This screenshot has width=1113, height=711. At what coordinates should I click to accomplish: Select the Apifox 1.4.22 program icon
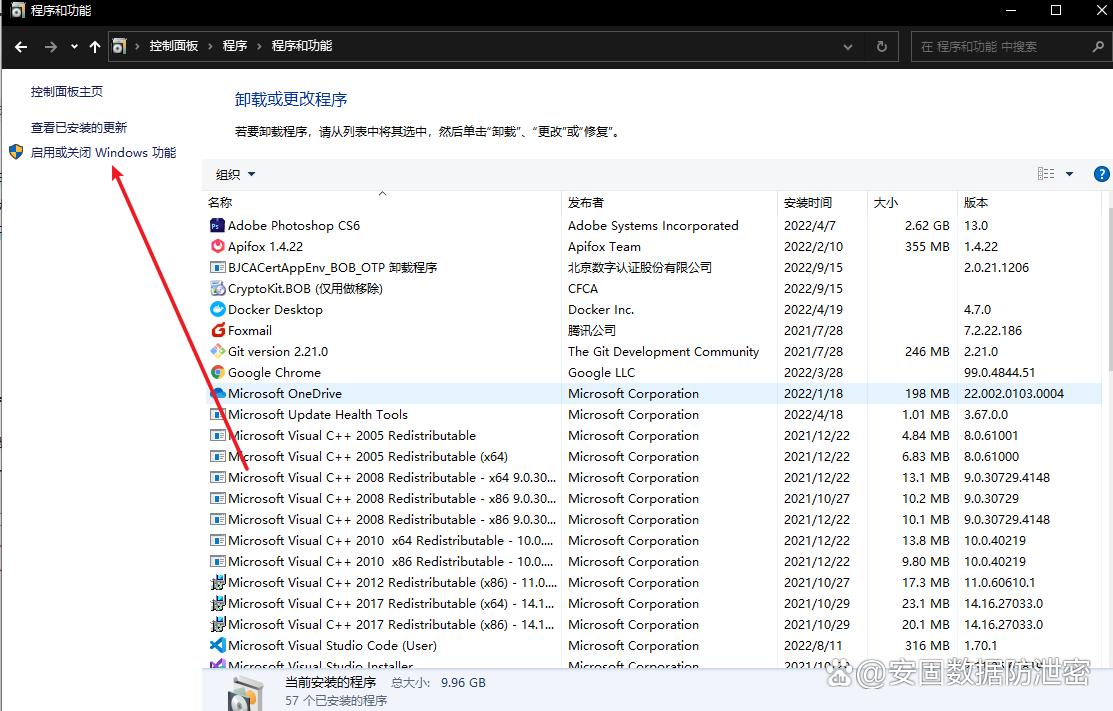(217, 247)
